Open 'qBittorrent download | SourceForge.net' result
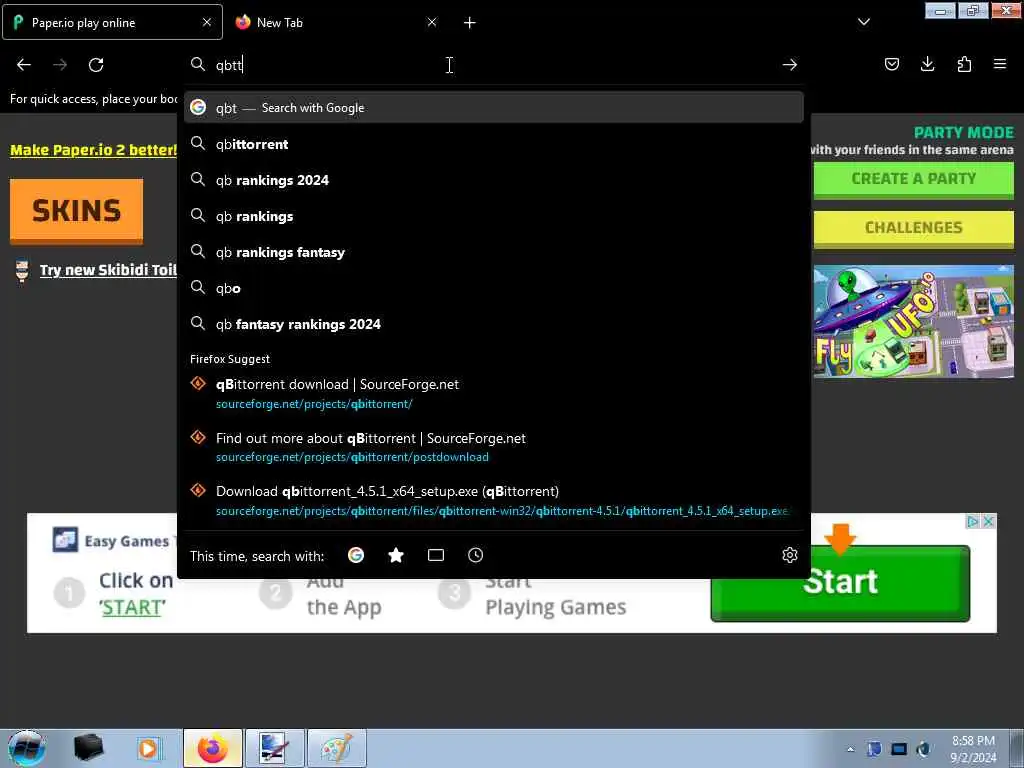Image resolution: width=1024 pixels, height=768 pixels. click(x=494, y=393)
